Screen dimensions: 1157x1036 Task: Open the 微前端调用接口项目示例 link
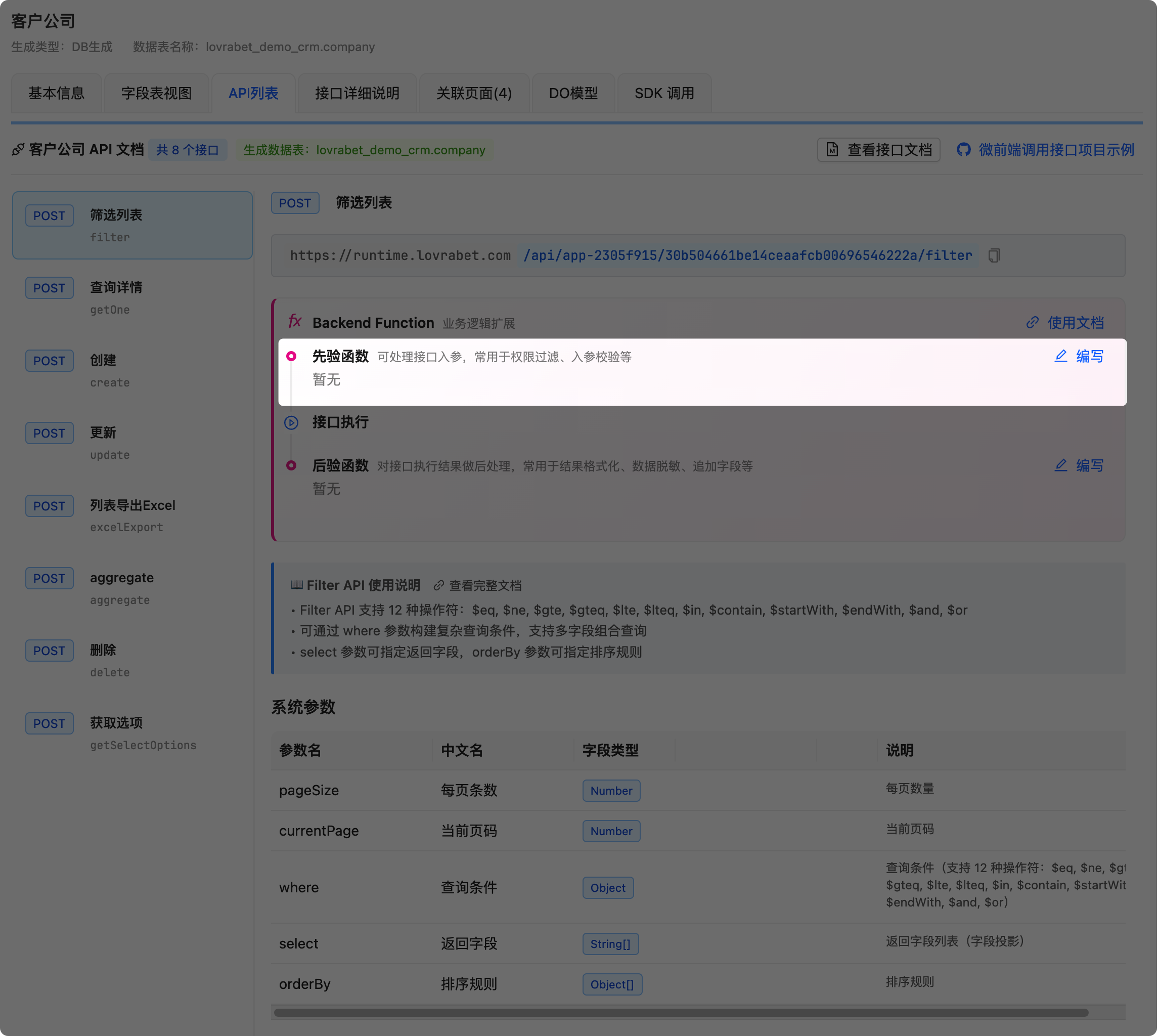1056,150
